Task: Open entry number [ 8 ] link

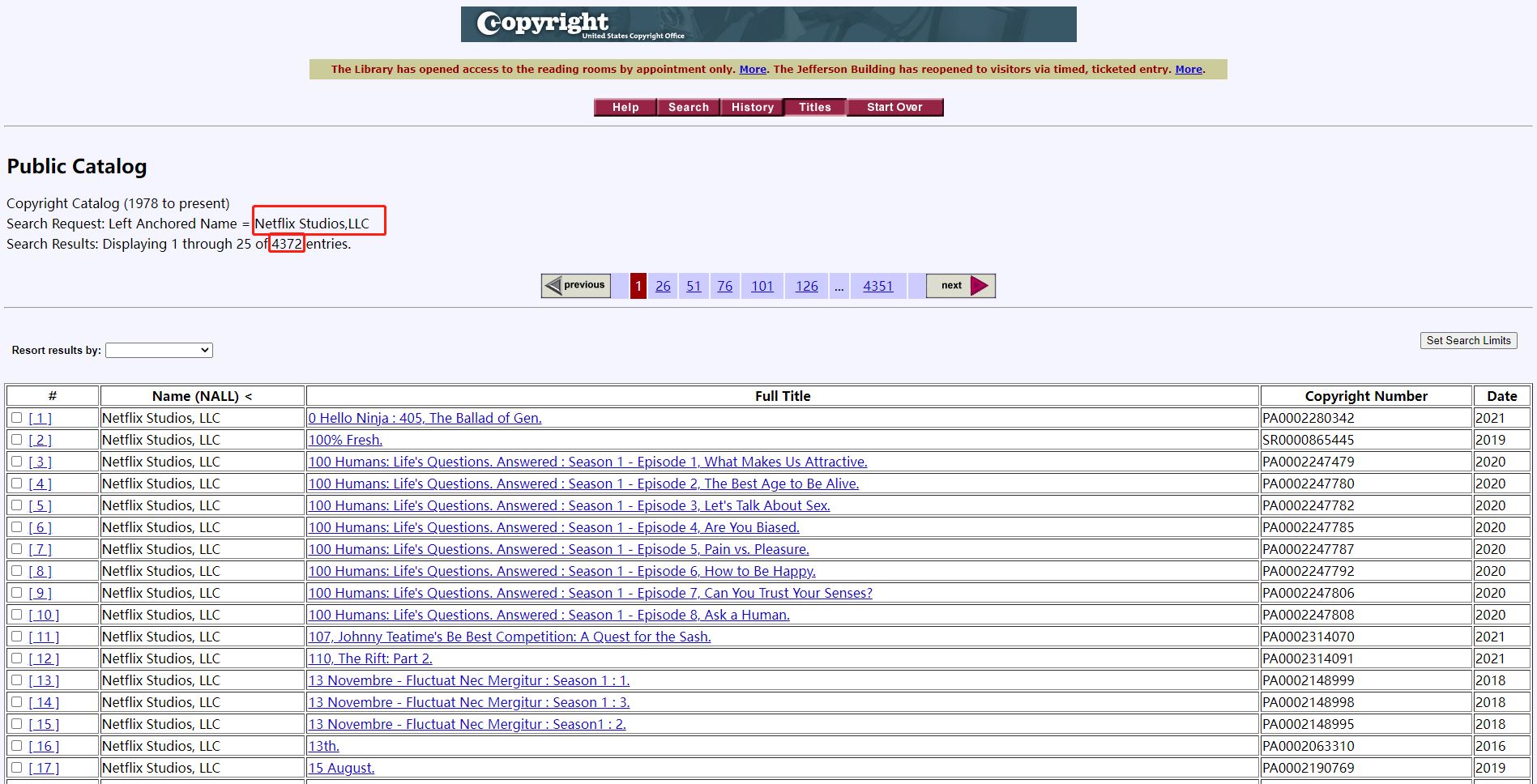Action: 40,571
